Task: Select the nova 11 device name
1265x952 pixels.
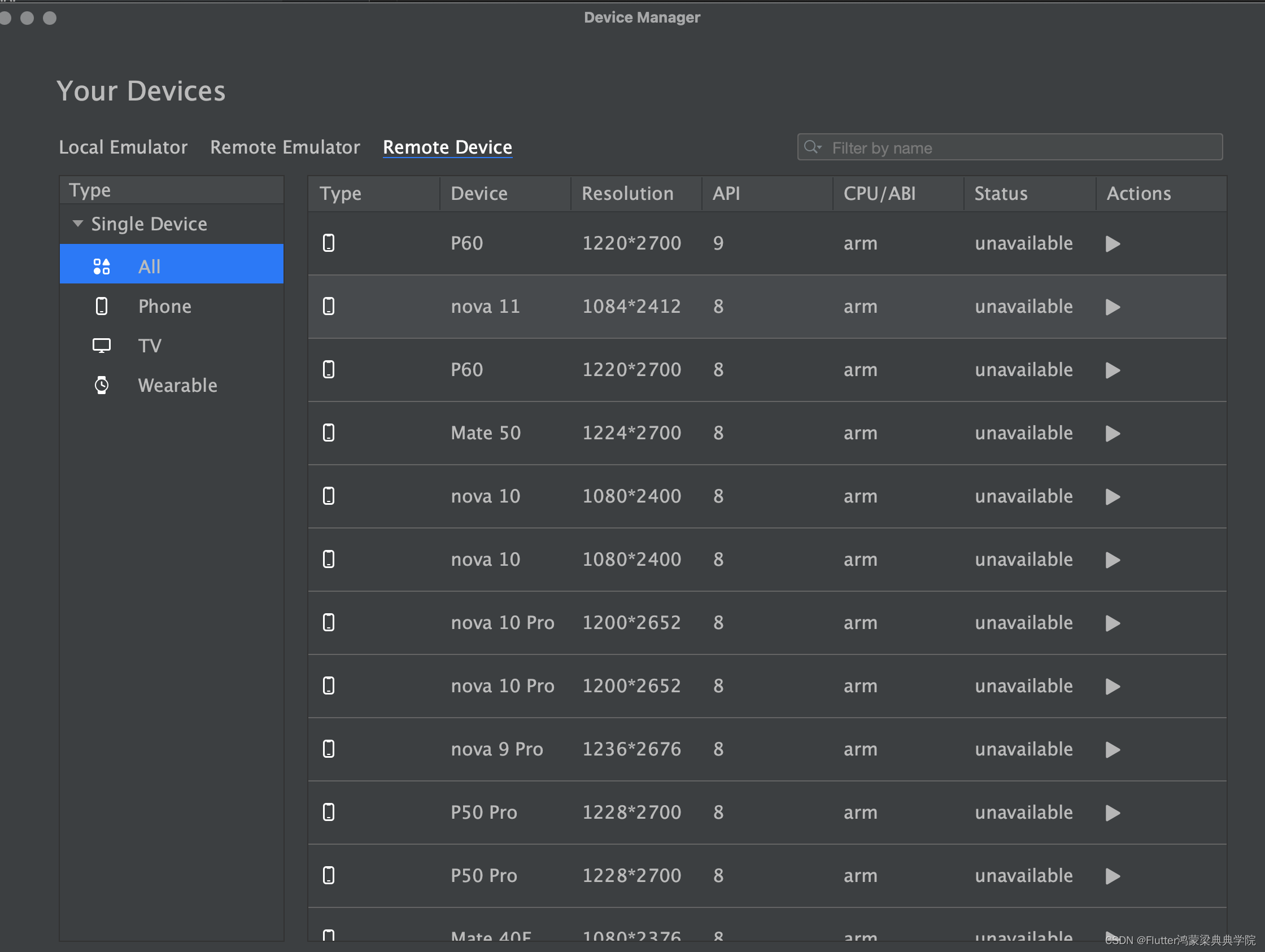Action: [486, 307]
